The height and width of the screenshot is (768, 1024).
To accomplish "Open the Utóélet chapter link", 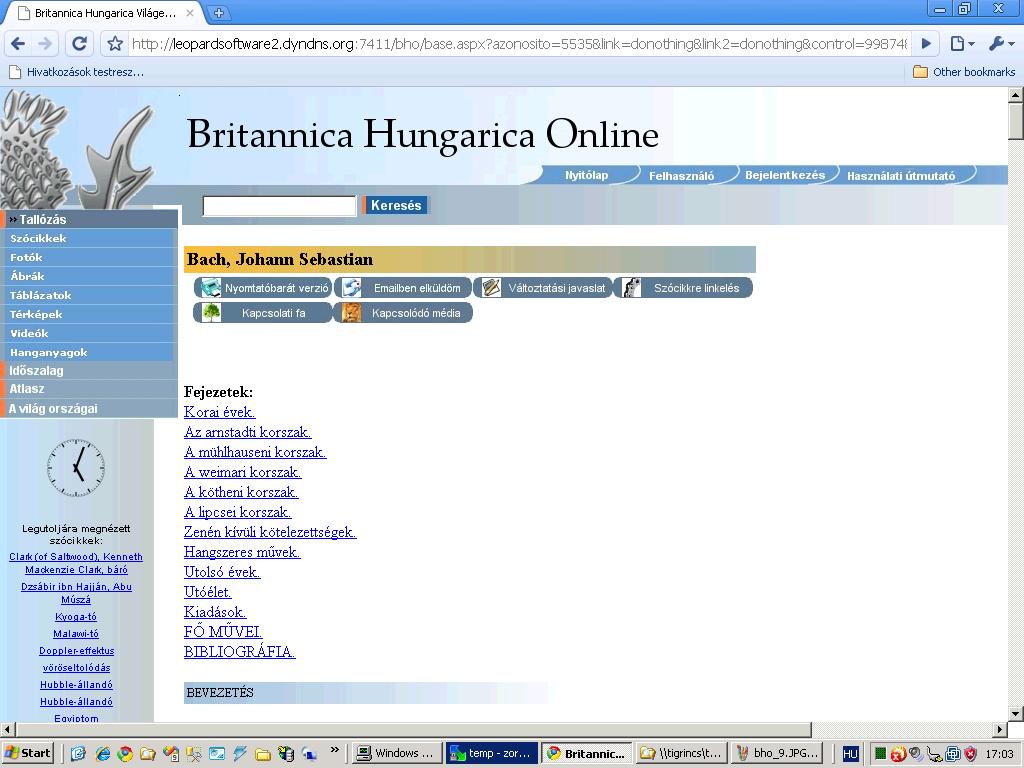I will coord(208,592).
